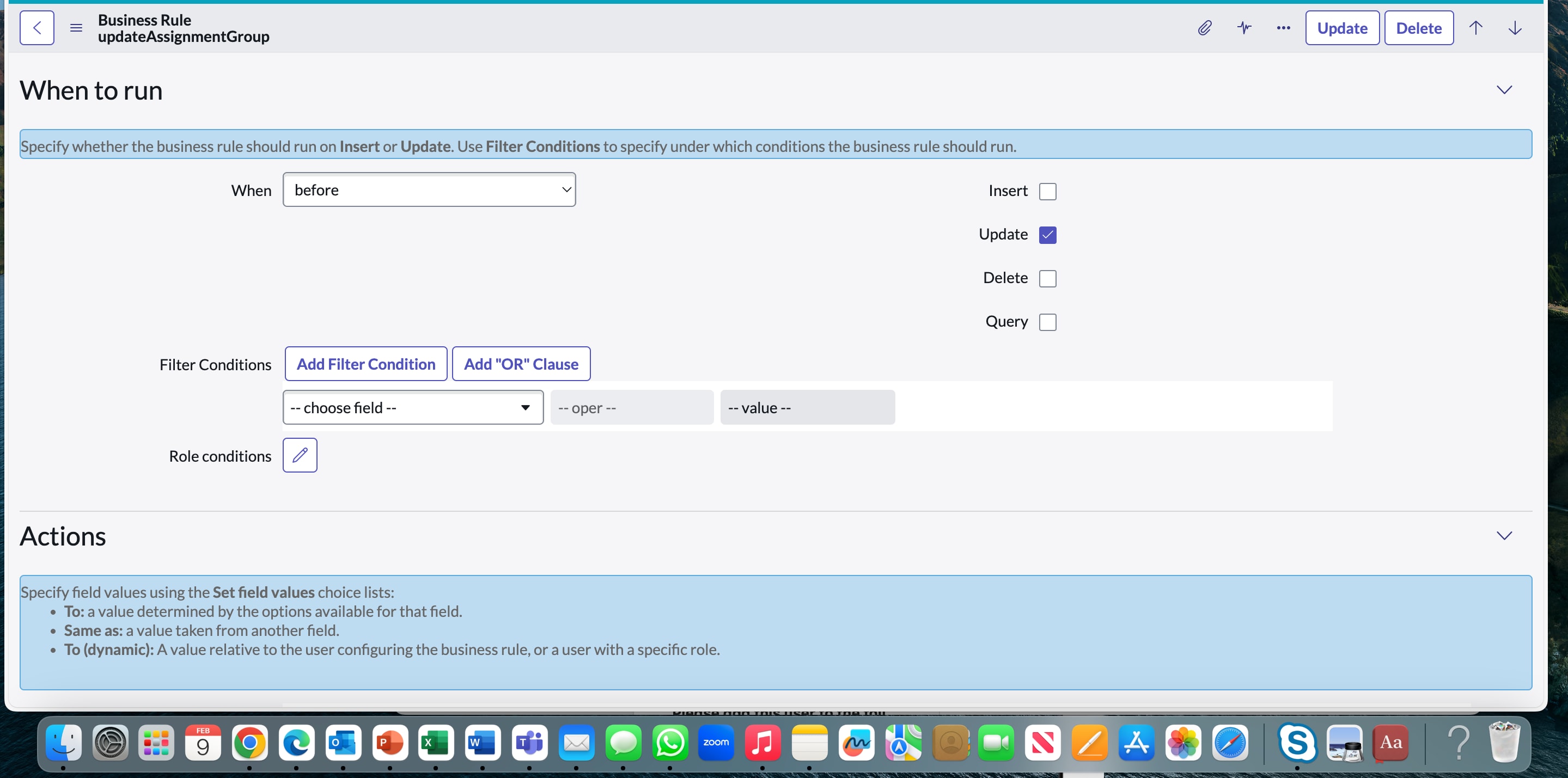Open Microsoft Teams from the dock
Screen dimensions: 1568x778
pyautogui.click(x=529, y=743)
